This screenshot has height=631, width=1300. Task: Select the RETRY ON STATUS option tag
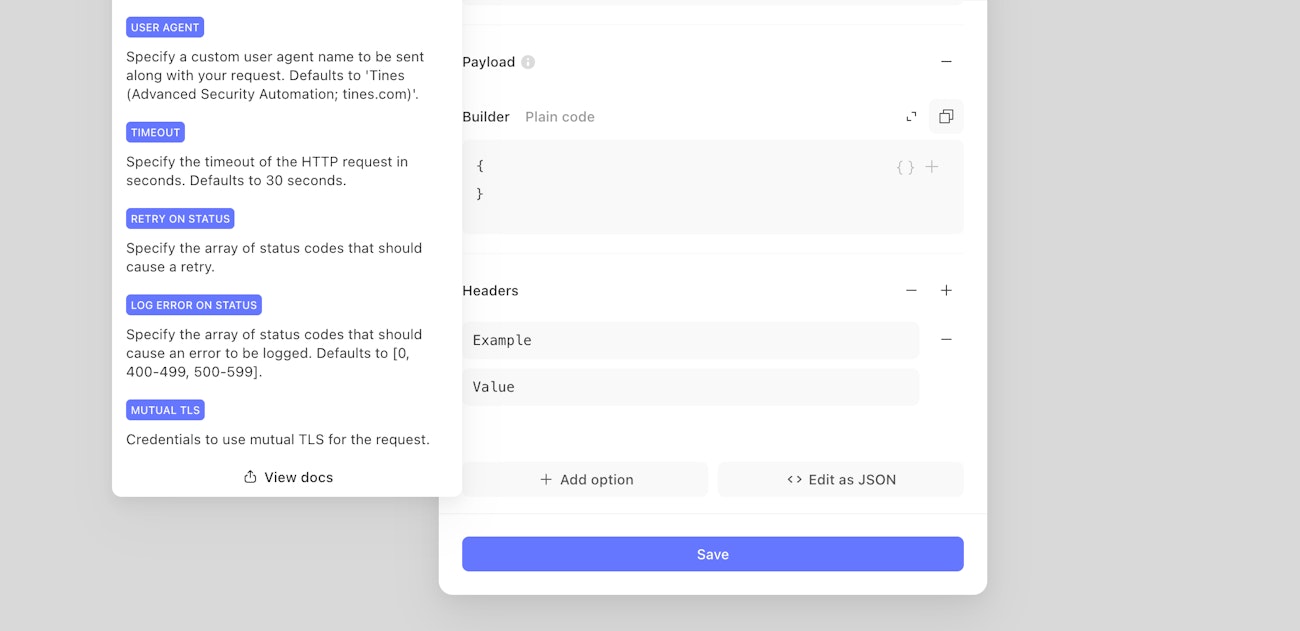[x=180, y=219]
